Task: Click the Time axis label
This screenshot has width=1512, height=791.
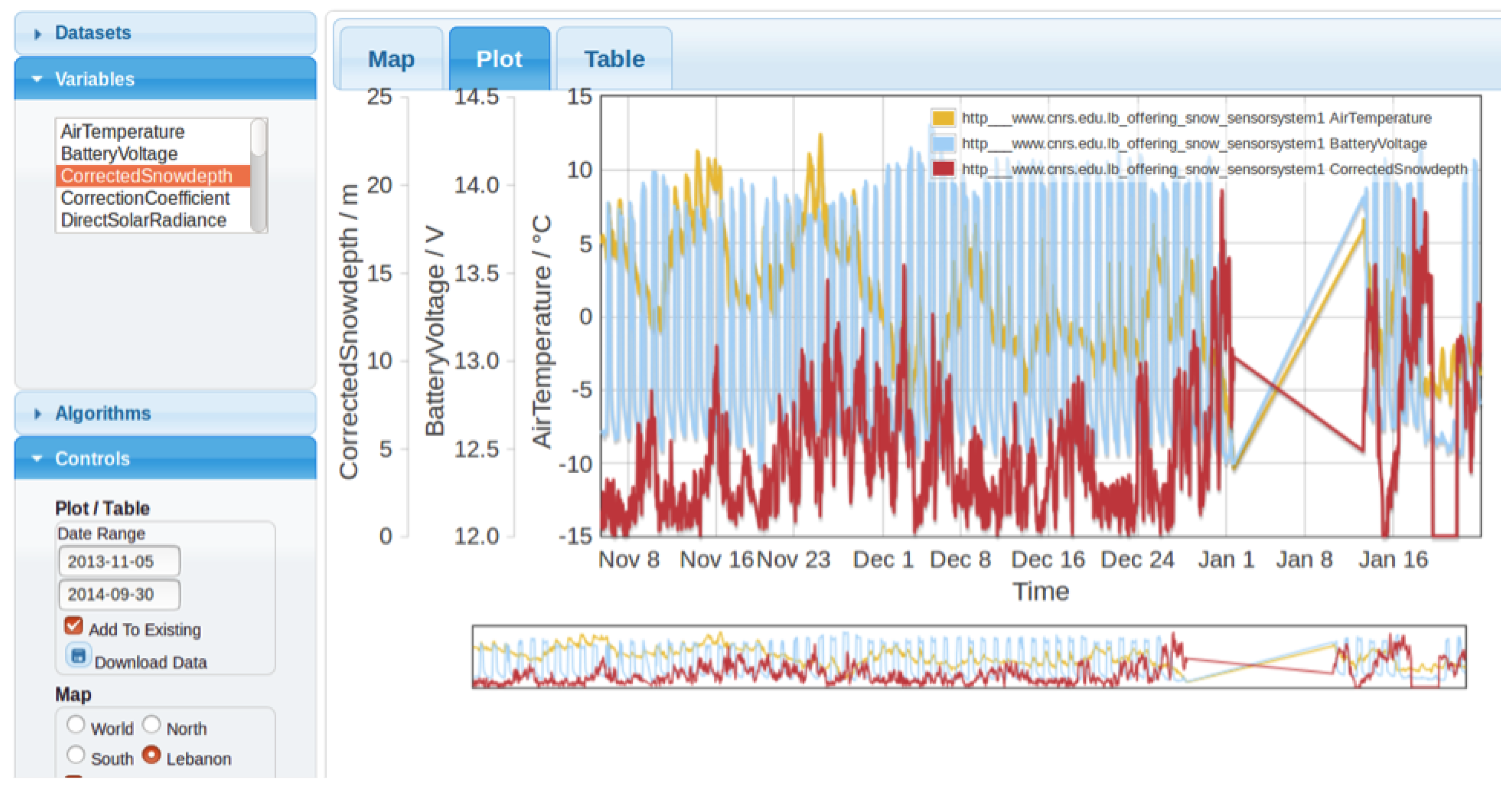Action: [1041, 592]
